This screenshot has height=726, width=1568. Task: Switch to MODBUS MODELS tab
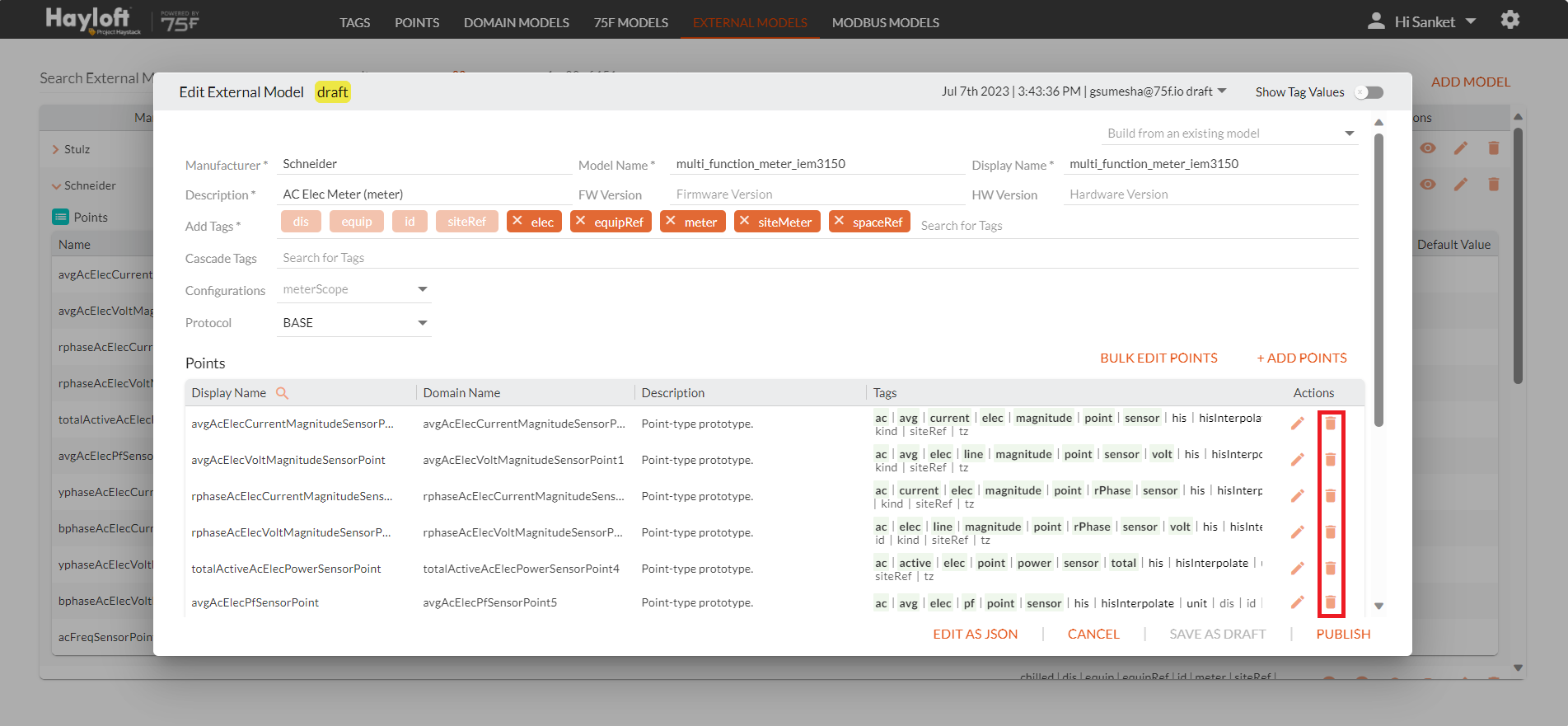[886, 22]
